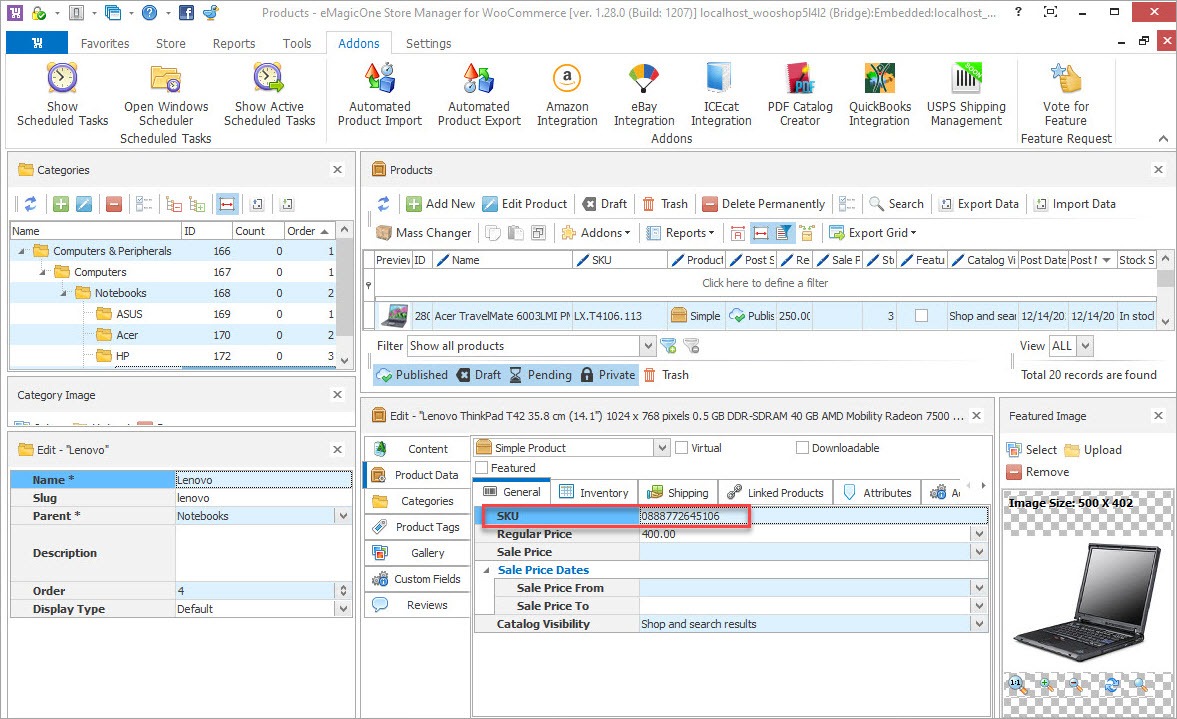
Task: Open USPS Shipping Management
Action: click(966, 95)
